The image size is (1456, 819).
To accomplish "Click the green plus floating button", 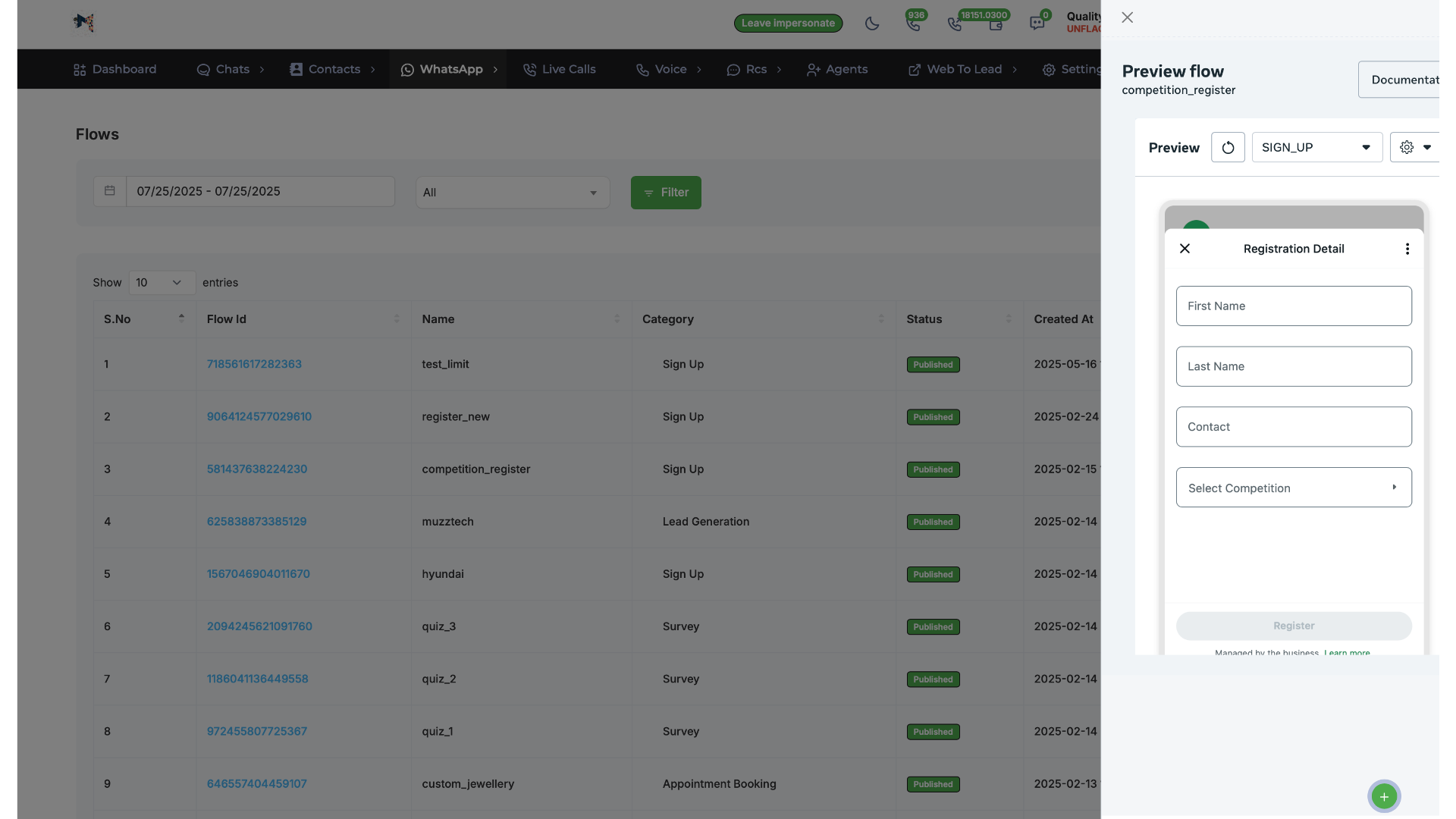I will 1384,796.
